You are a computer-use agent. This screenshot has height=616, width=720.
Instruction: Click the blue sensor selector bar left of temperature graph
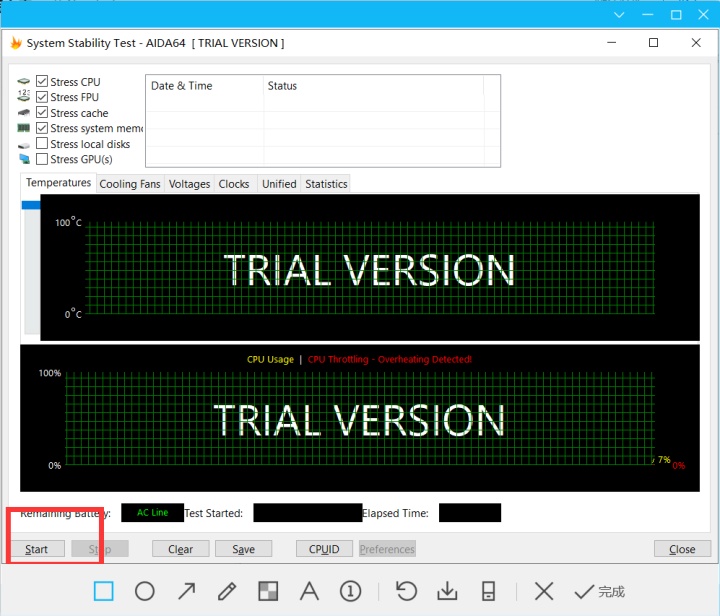tap(31, 205)
